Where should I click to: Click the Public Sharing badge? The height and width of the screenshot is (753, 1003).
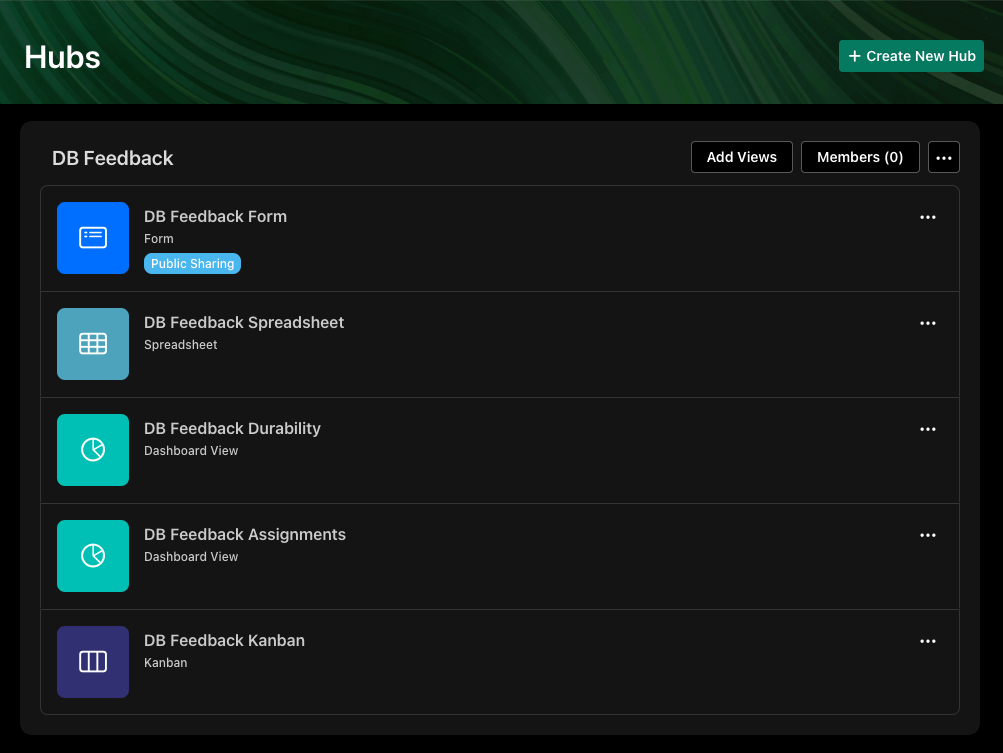coord(193,264)
